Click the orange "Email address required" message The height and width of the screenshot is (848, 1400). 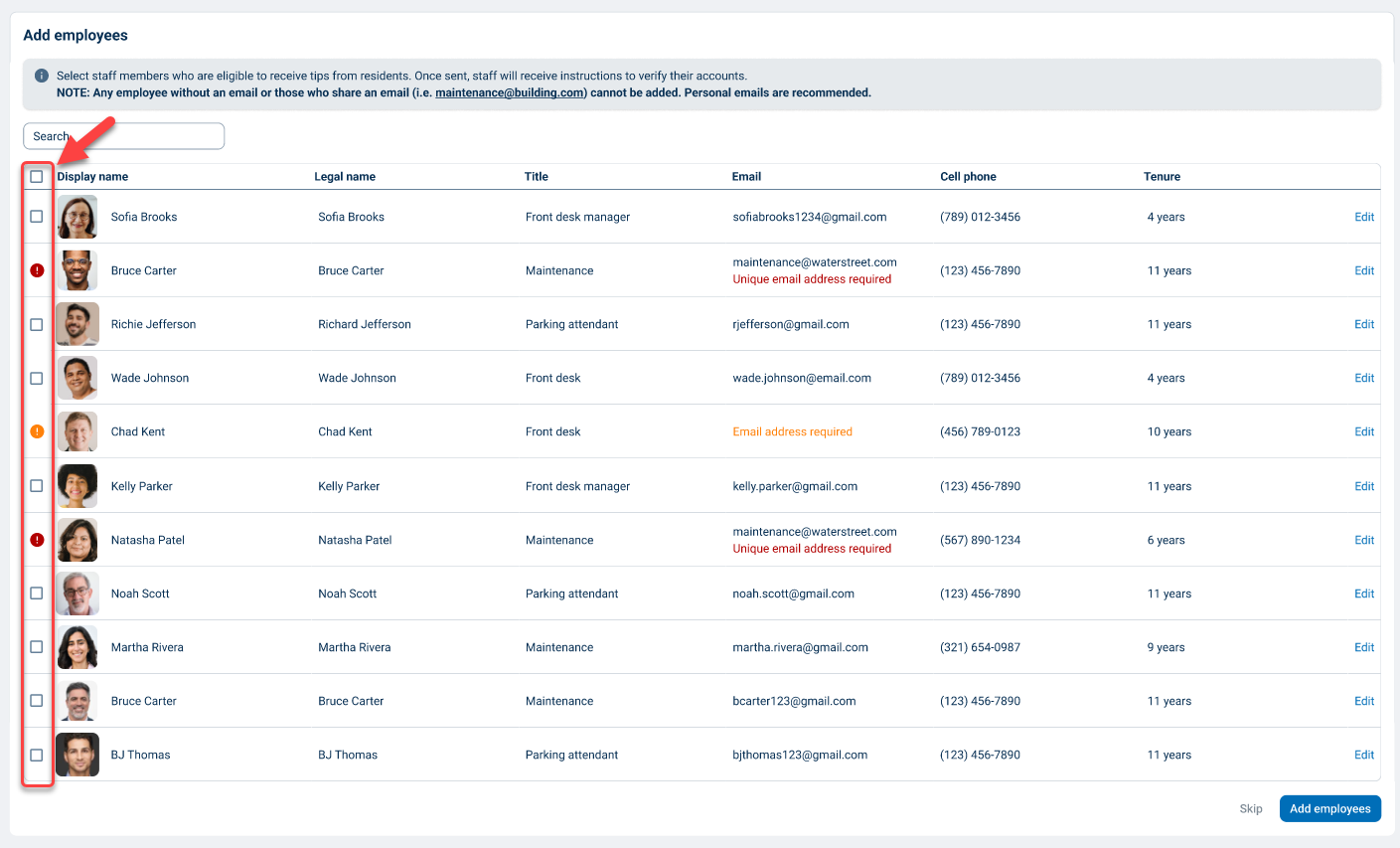[793, 431]
